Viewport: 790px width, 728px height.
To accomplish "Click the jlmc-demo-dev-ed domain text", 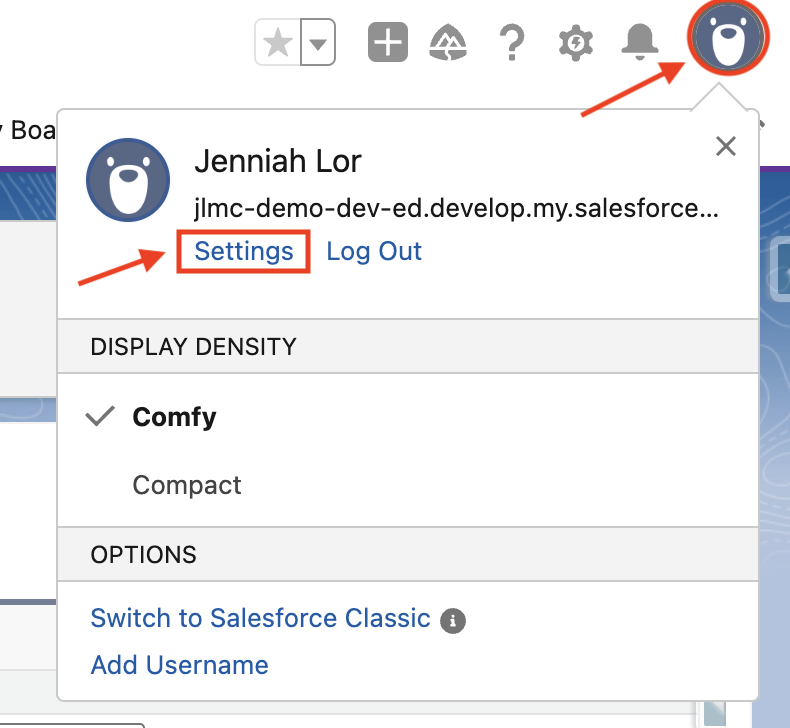I will pos(455,209).
